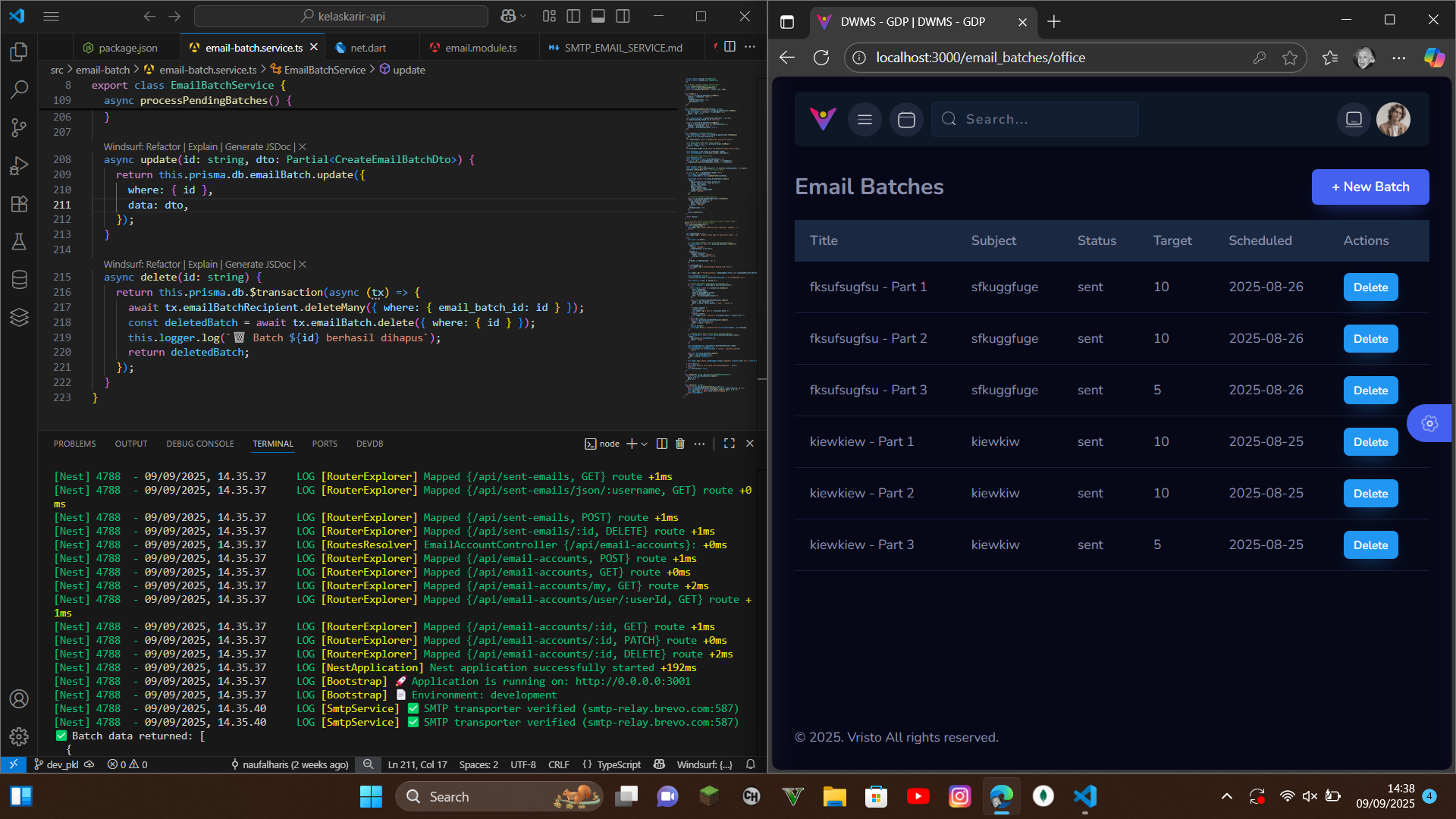Toggle the bottom panel layout button
This screenshot has width=1456, height=819.
click(598, 16)
